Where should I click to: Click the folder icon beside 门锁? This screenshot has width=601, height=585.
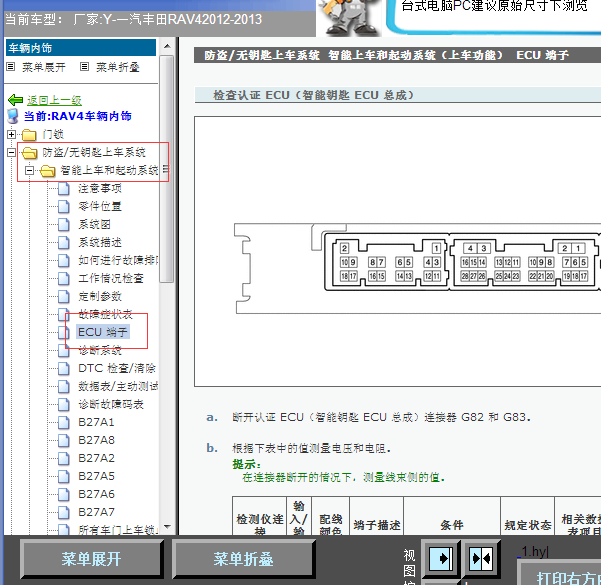[29, 135]
